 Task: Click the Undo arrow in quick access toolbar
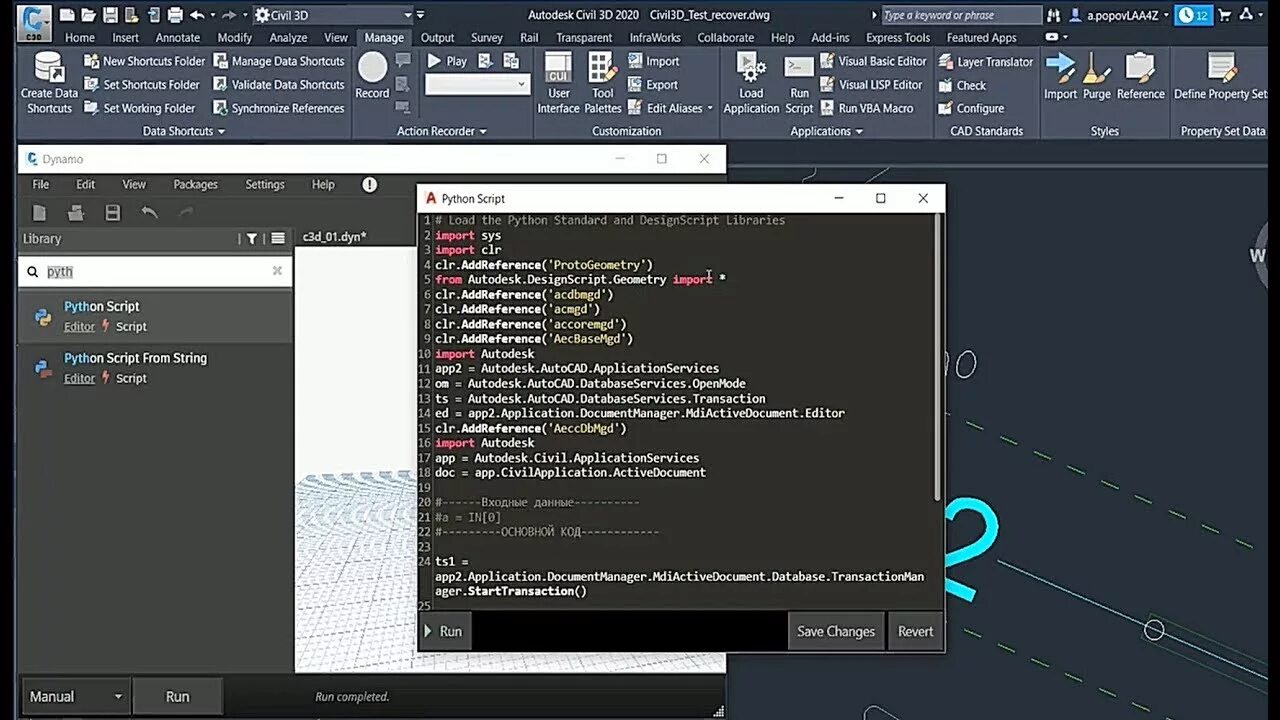coord(196,15)
